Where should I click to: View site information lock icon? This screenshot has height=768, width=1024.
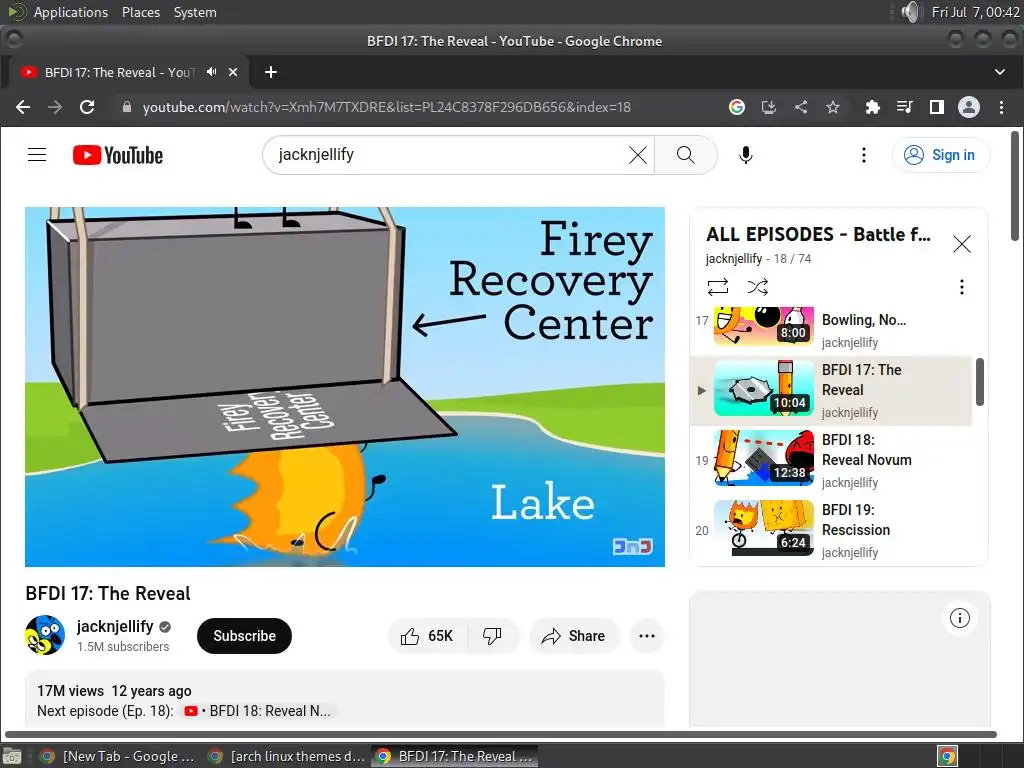[x=127, y=107]
